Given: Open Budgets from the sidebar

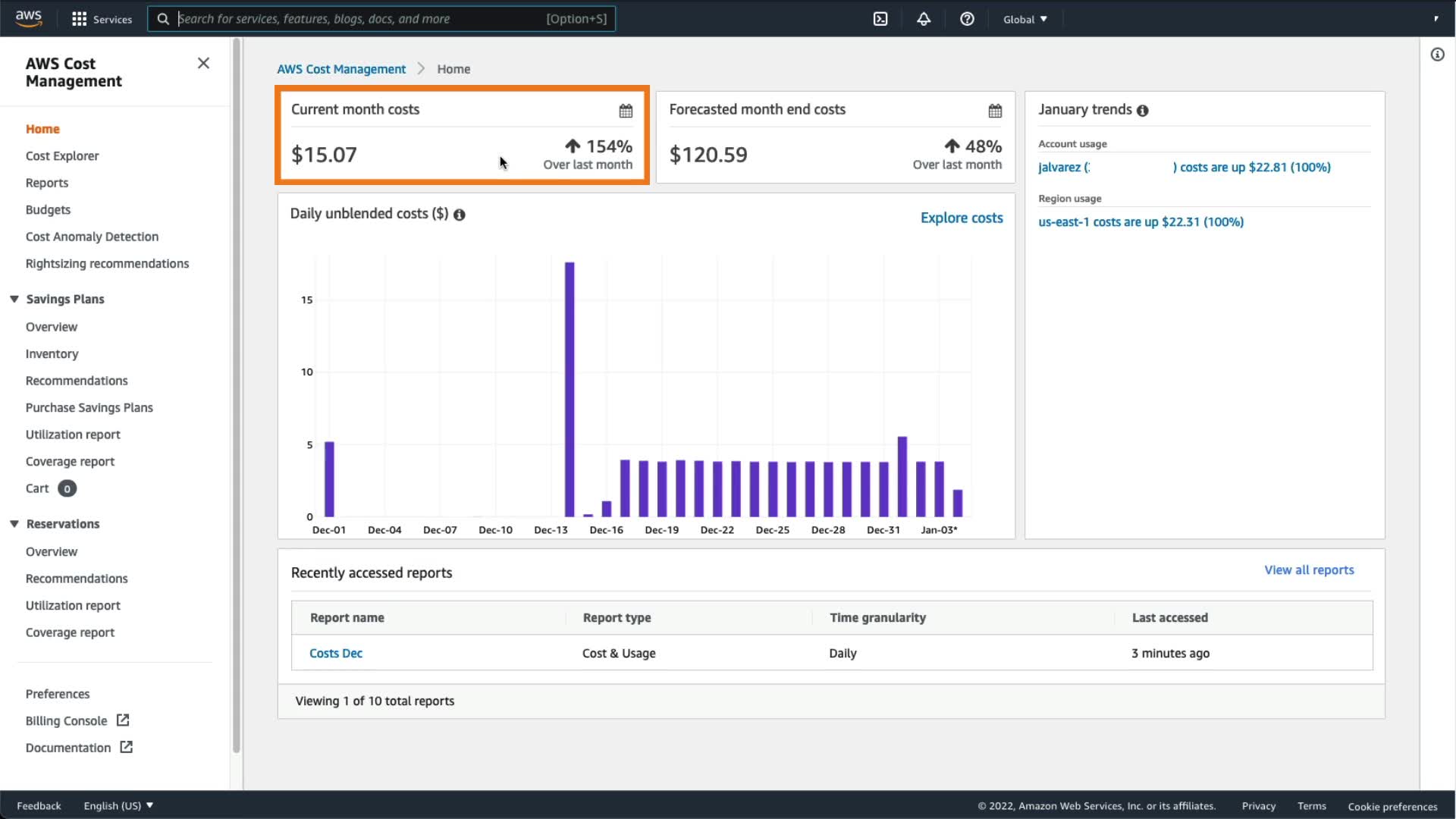Looking at the screenshot, I should click(x=48, y=209).
